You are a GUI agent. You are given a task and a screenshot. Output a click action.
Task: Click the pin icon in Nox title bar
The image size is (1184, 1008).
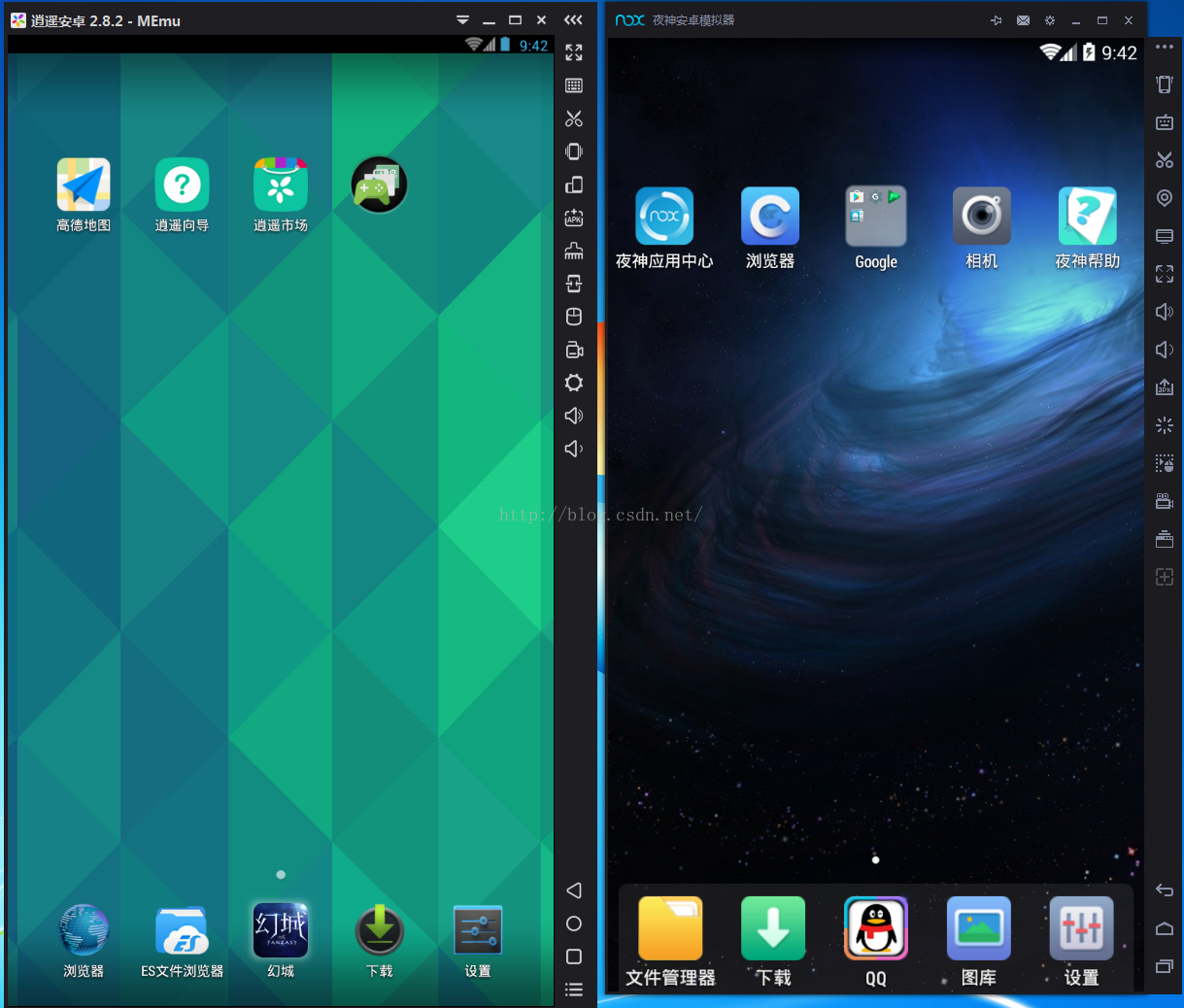(x=996, y=20)
